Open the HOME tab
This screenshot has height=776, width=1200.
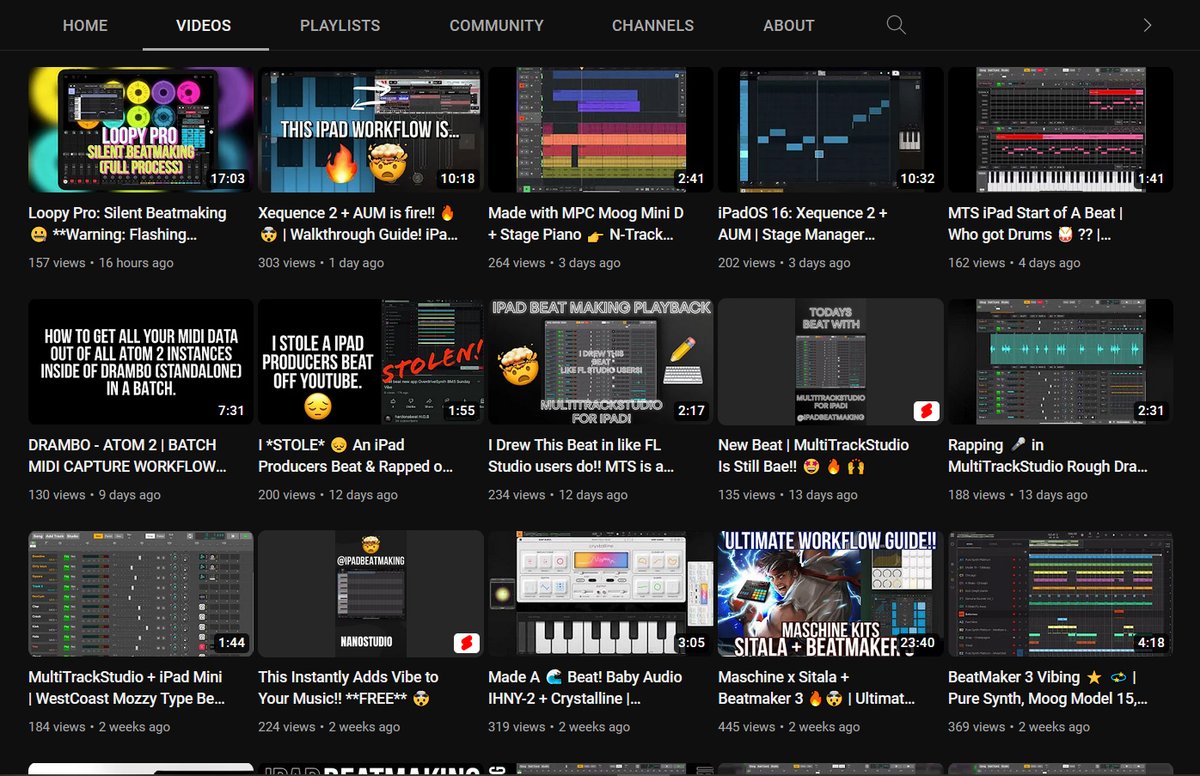85,25
